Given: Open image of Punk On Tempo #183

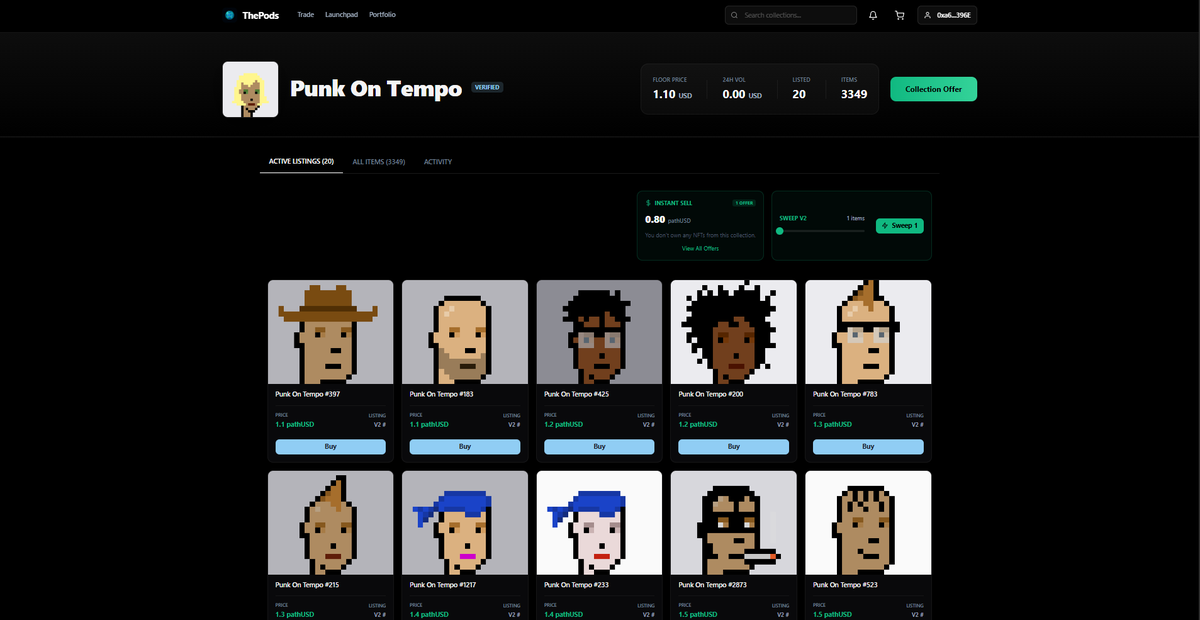Looking at the screenshot, I should tap(465, 332).
